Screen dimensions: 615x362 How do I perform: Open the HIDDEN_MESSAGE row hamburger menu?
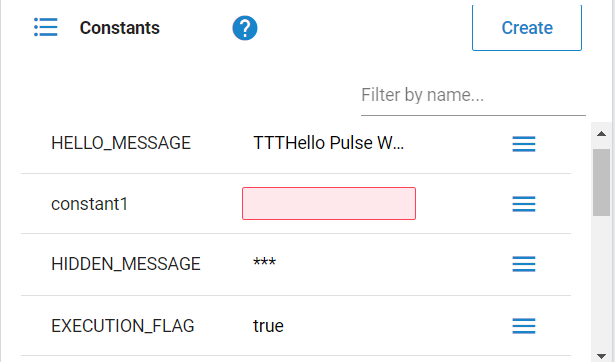point(524,264)
